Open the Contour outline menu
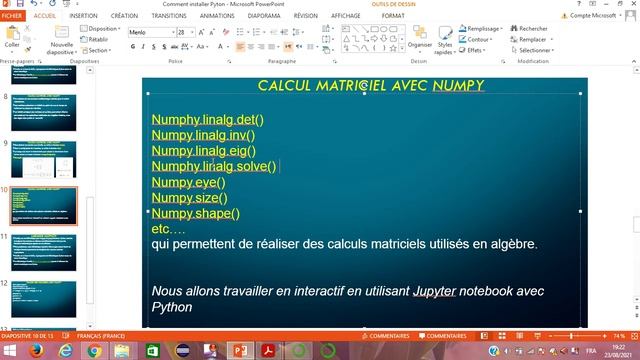 pos(476,39)
